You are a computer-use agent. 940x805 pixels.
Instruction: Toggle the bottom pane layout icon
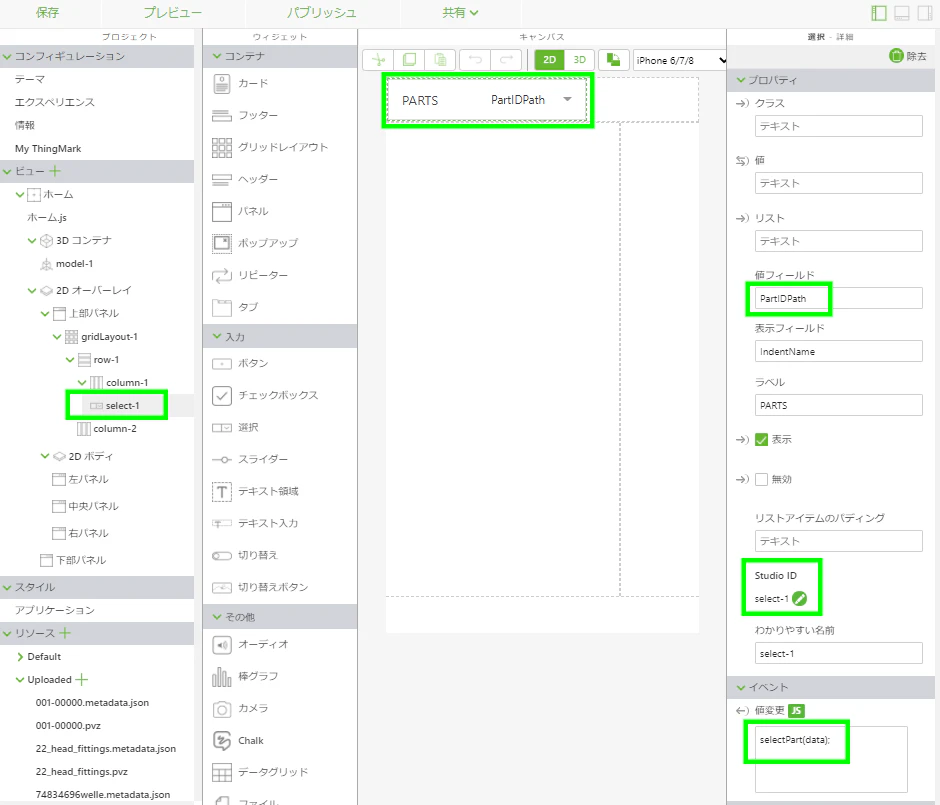pos(902,13)
